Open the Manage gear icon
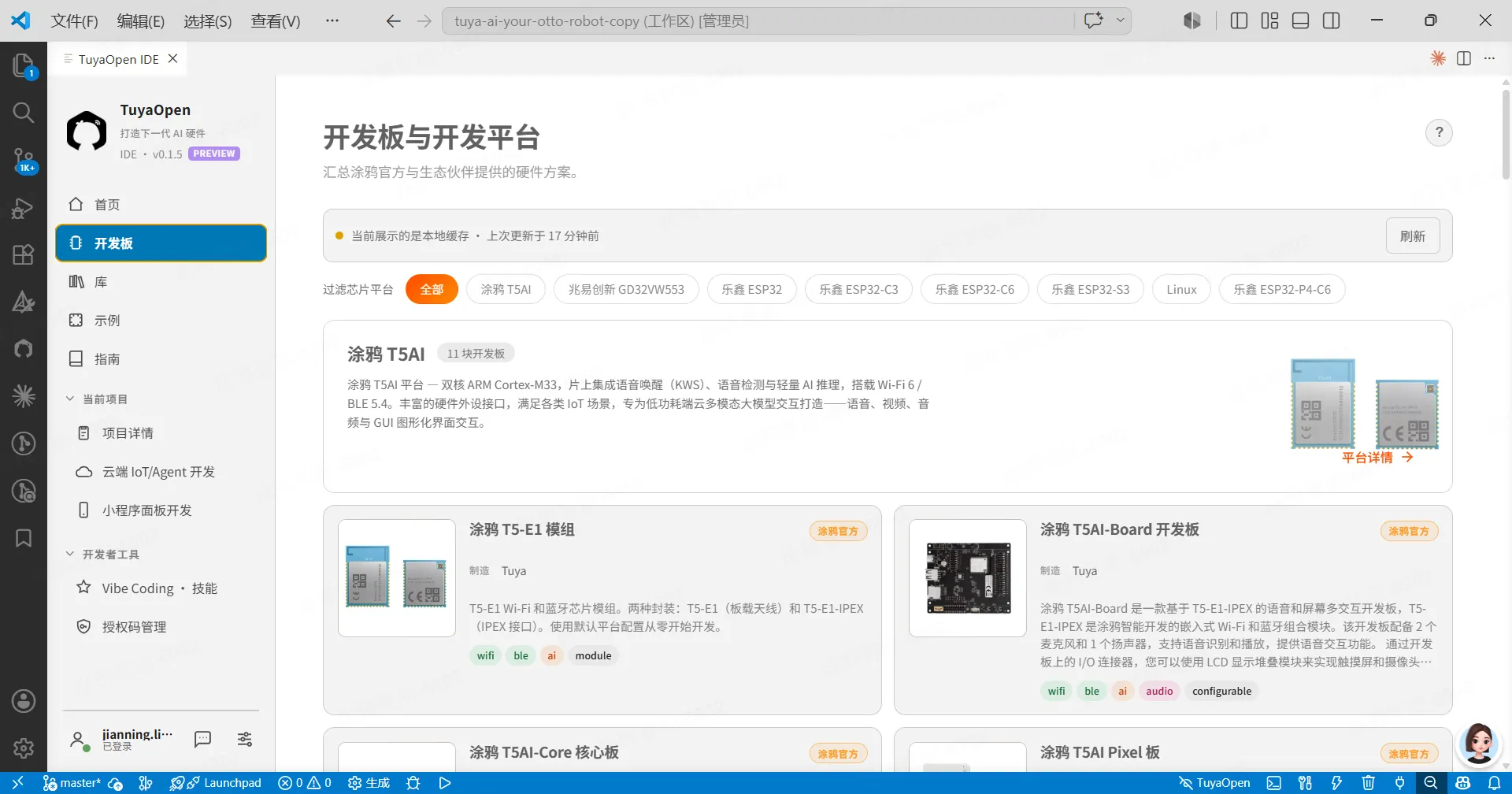The width and height of the screenshot is (1512, 794). (x=24, y=748)
